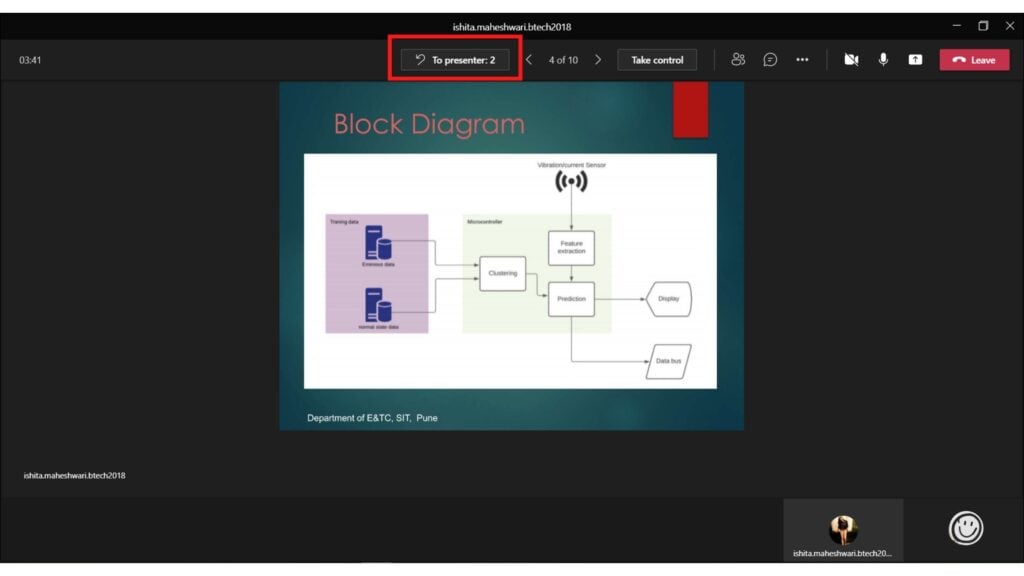Open the share content tray
This screenshot has width=1024, height=576.
(915, 59)
